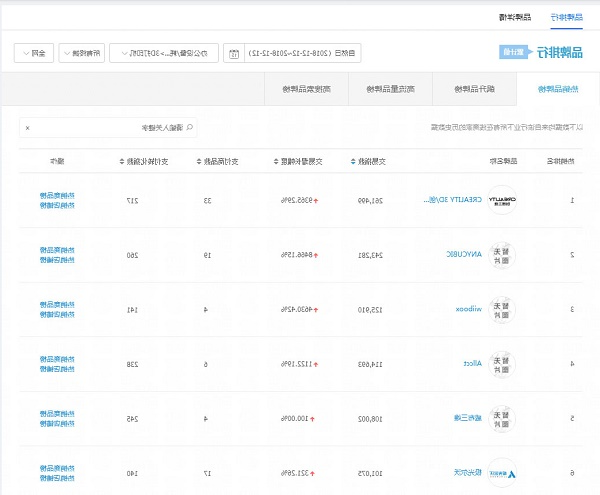
Task: Expand the 办公设备 3D打印机 category dropdown
Action: tap(164, 53)
